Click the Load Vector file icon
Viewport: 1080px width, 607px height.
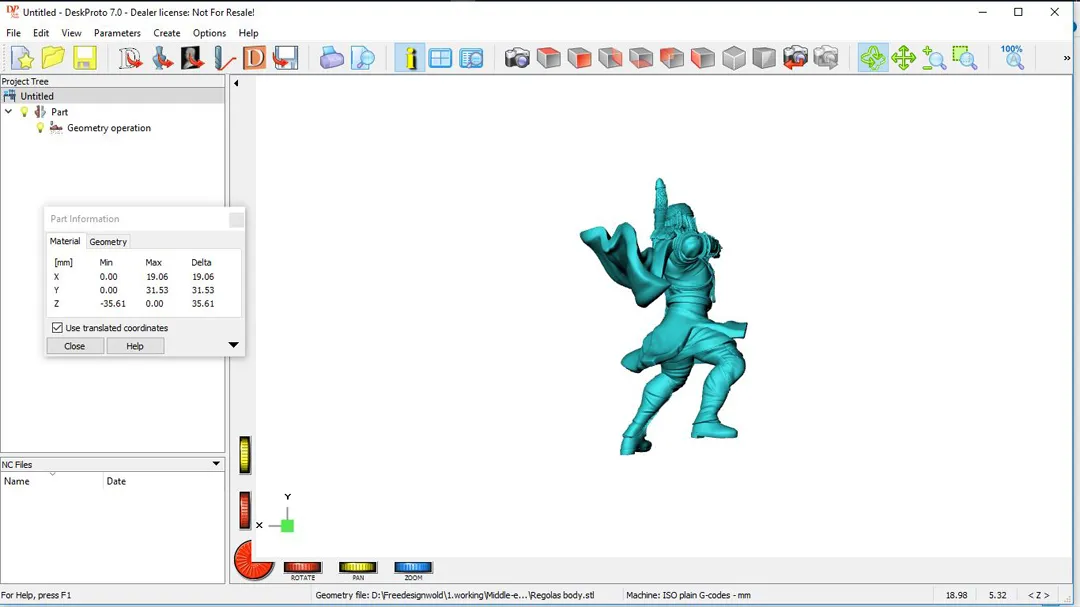coord(130,58)
